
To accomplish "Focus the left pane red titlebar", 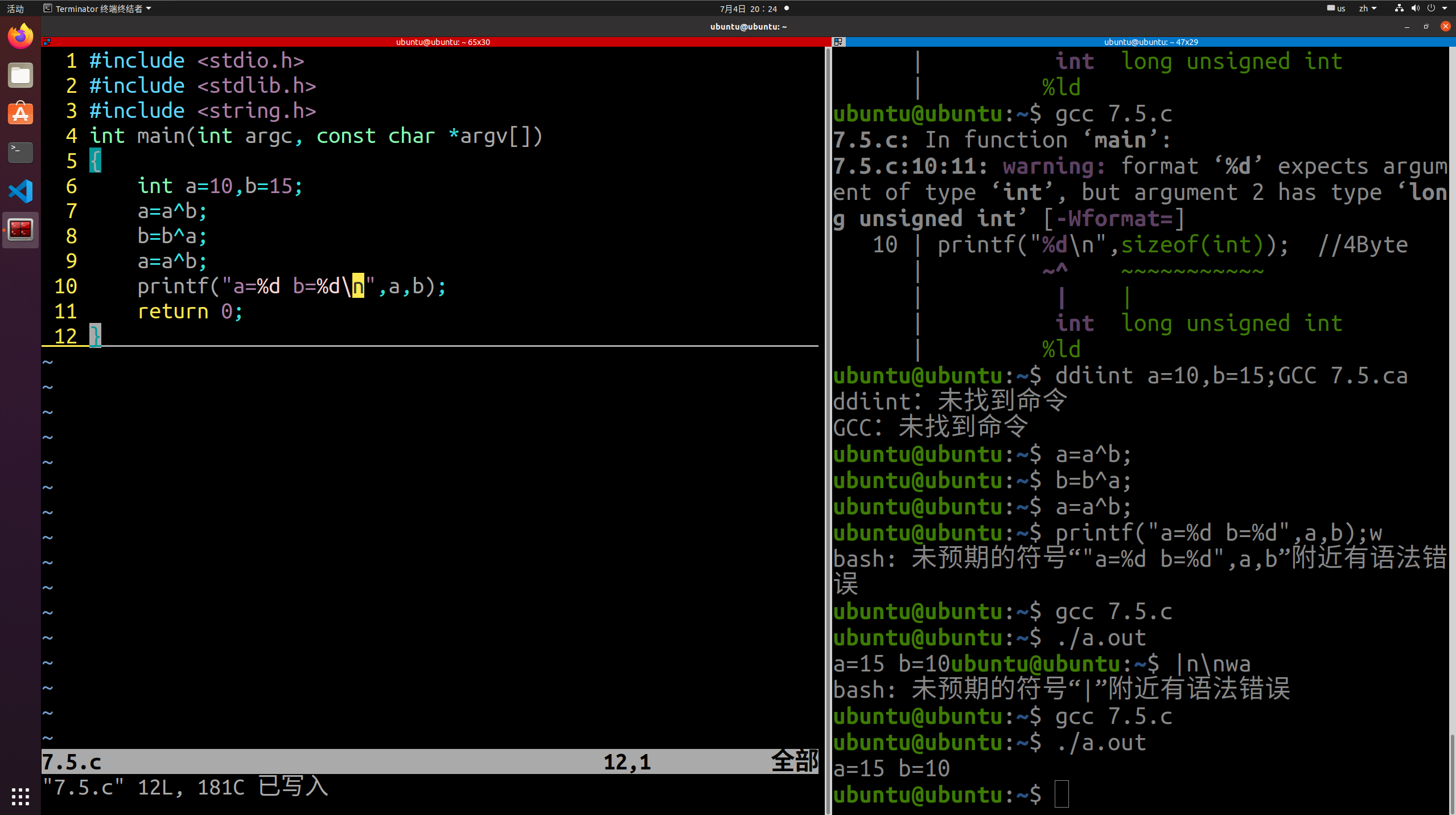I will point(443,42).
